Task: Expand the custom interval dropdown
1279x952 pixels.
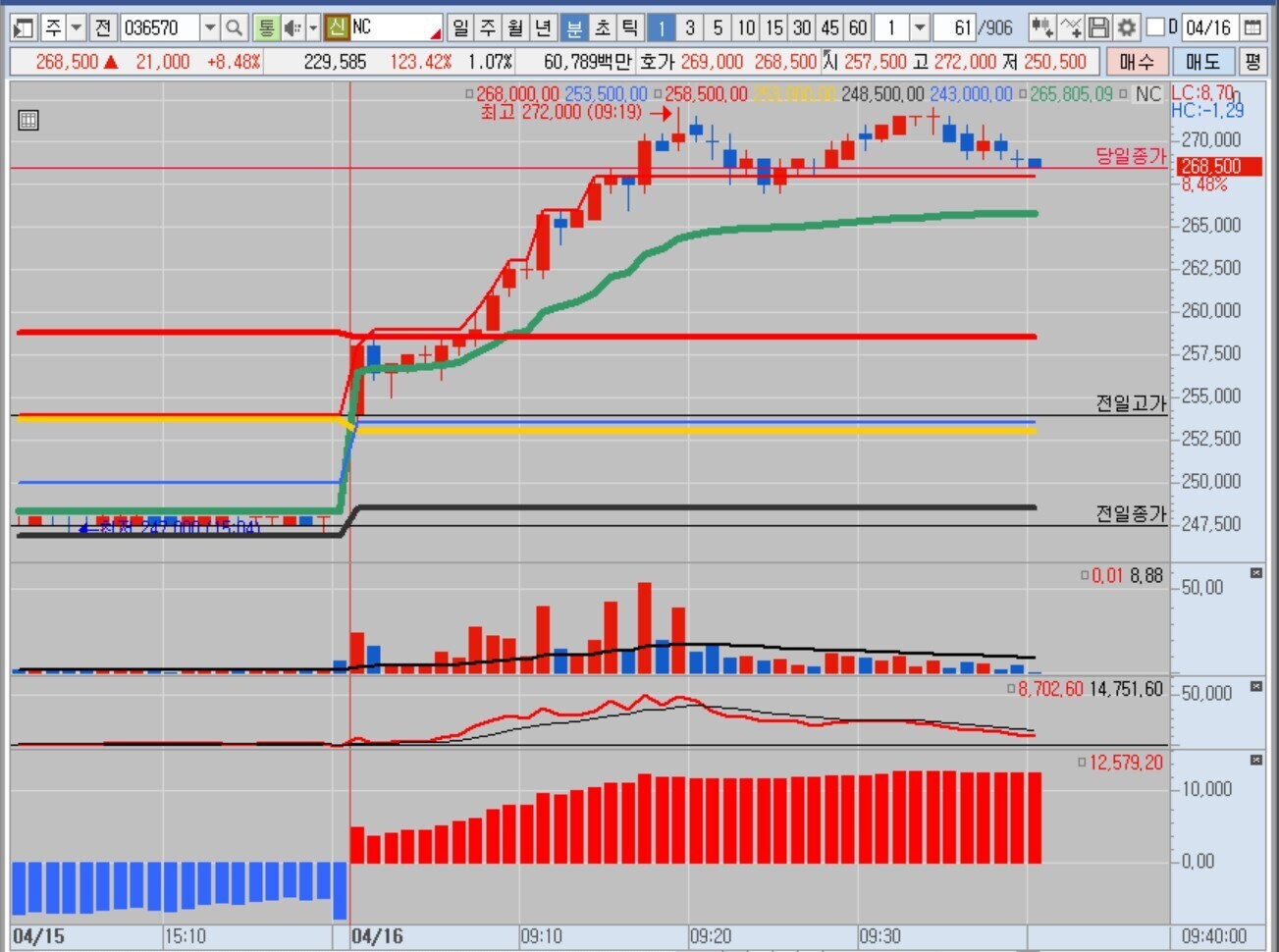Action: point(920,27)
